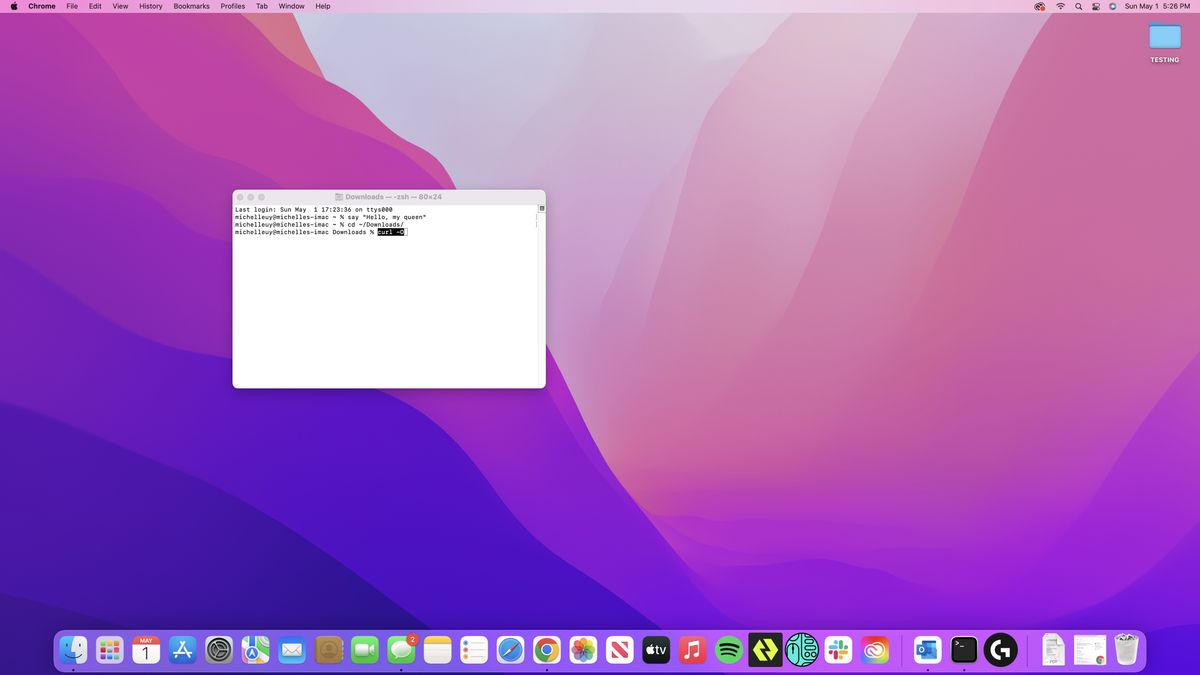This screenshot has height=675, width=1200.
Task: Open Control Center in the menu bar
Action: (x=1096, y=6)
